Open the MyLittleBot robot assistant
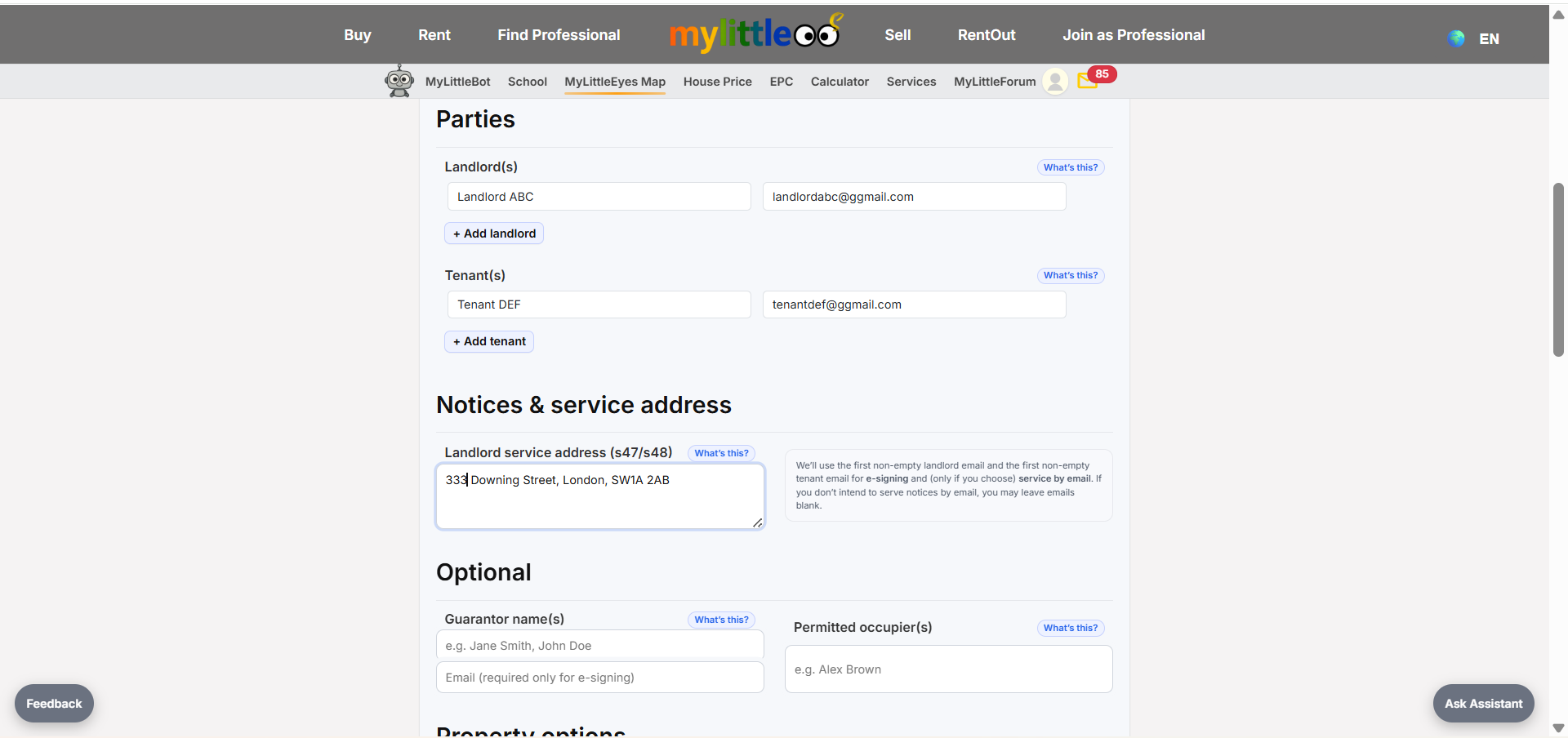1568x738 pixels. tap(399, 81)
